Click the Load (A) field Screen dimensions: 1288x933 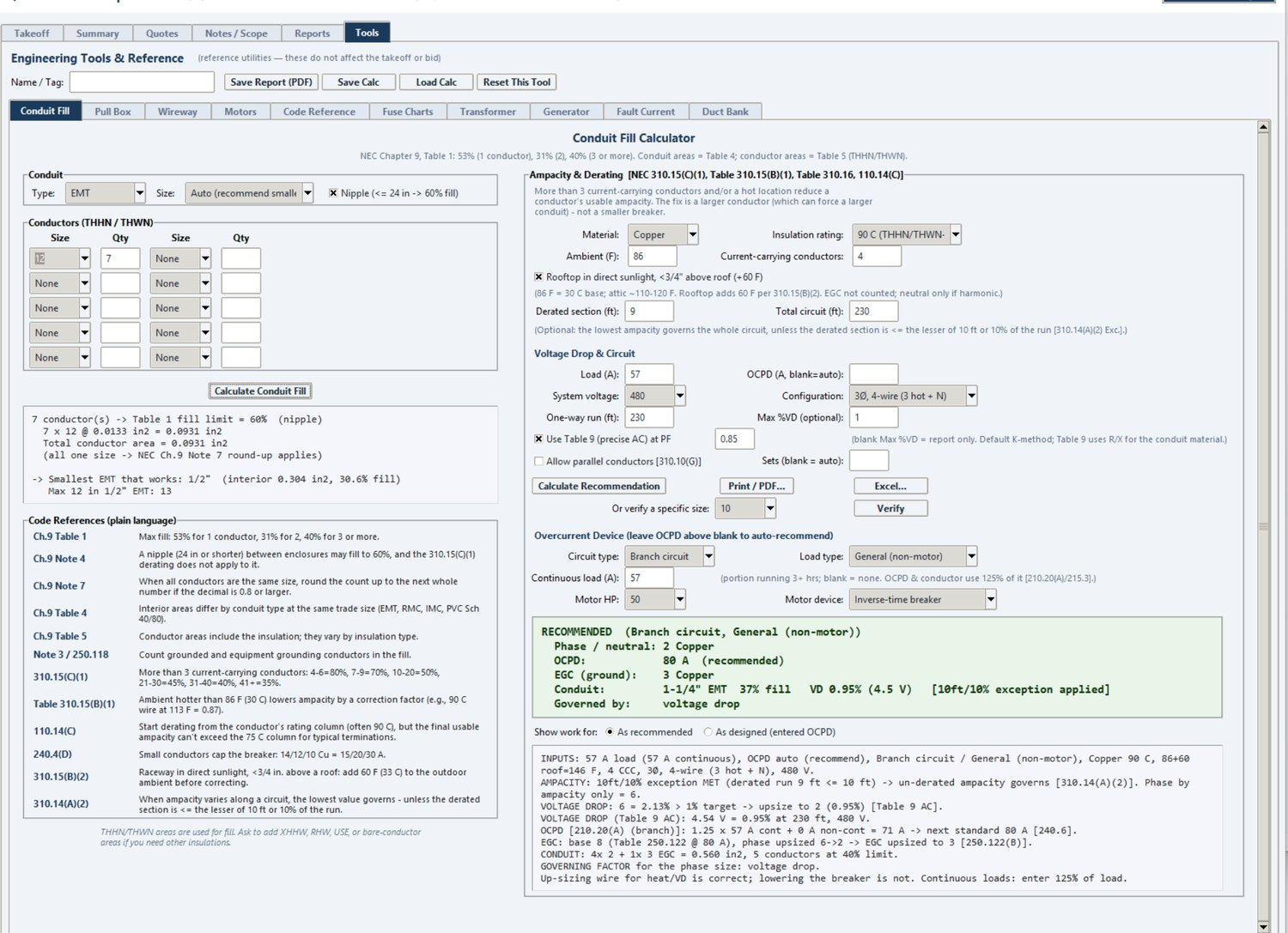649,374
